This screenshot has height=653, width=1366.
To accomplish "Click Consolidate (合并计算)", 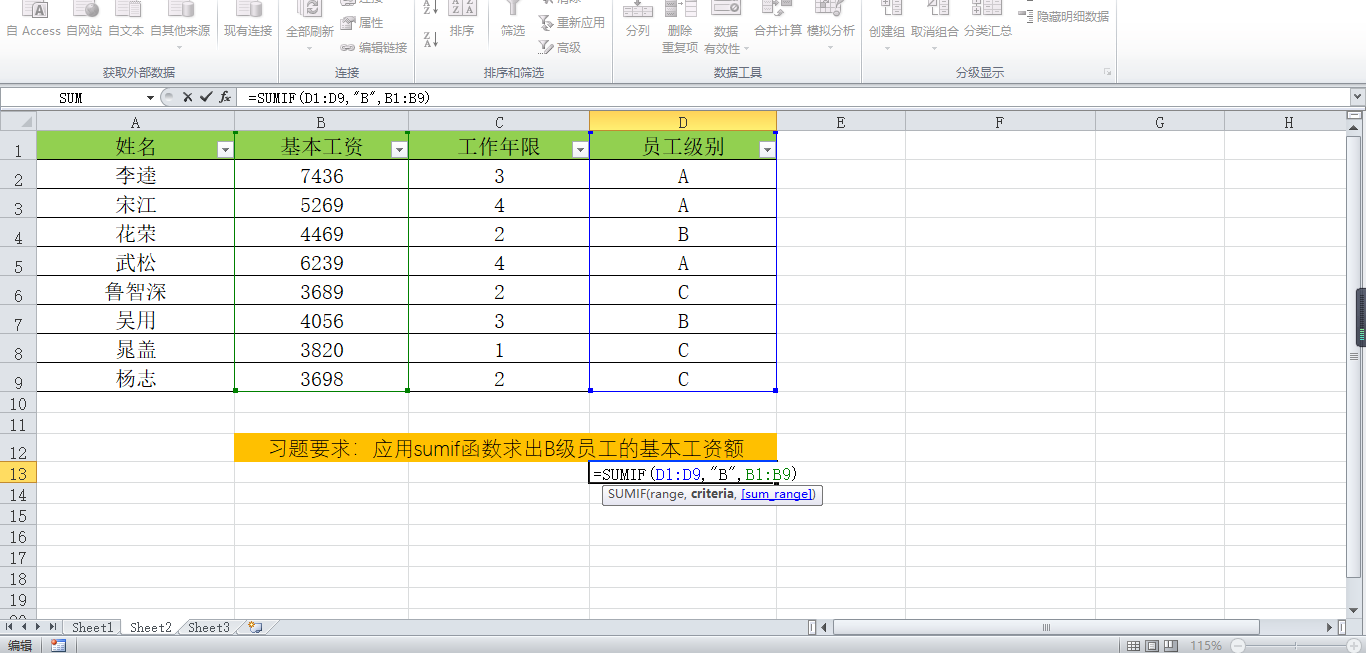I will click(778, 20).
